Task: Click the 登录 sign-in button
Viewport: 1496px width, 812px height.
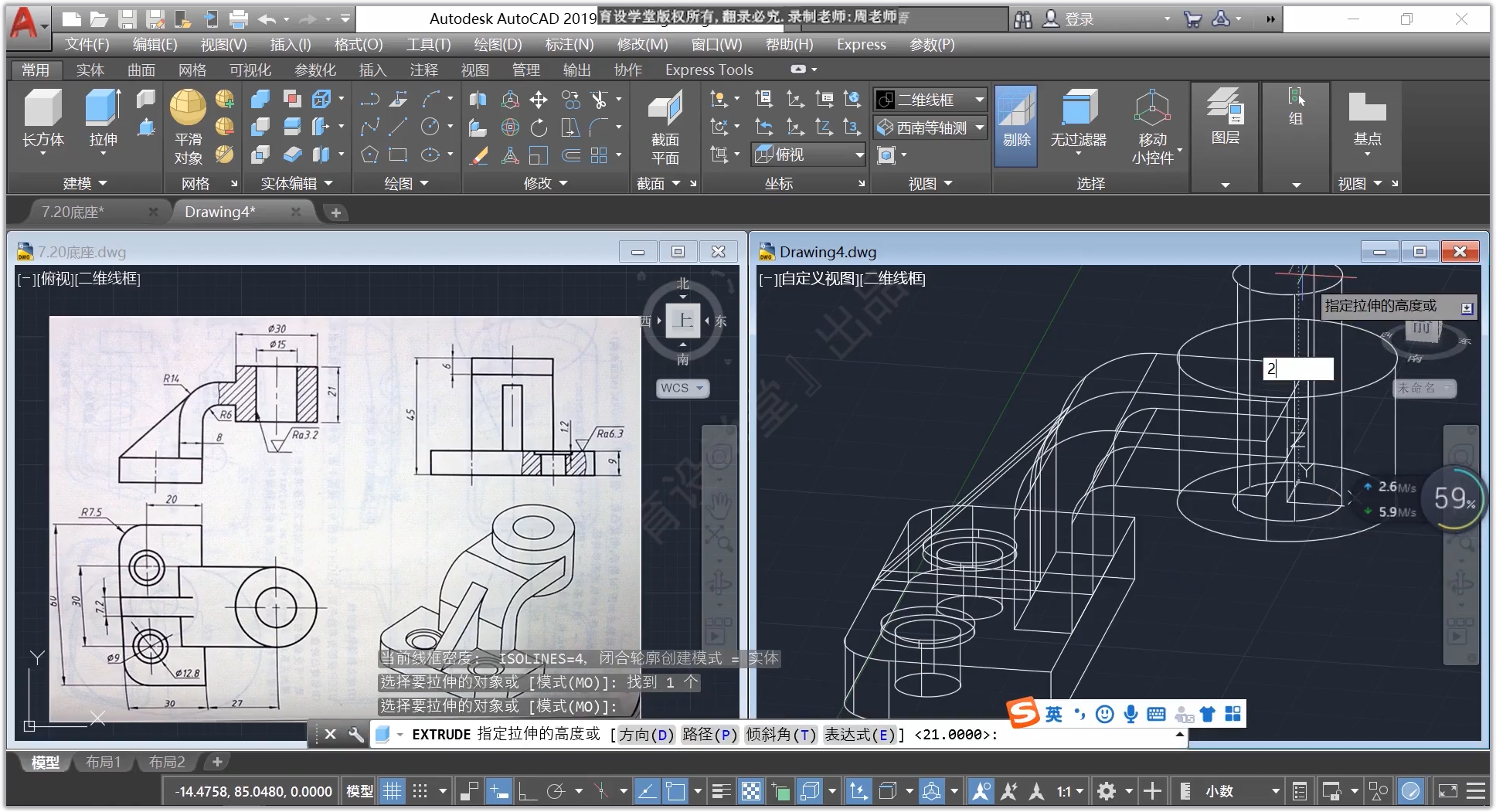Action: coord(1069,19)
